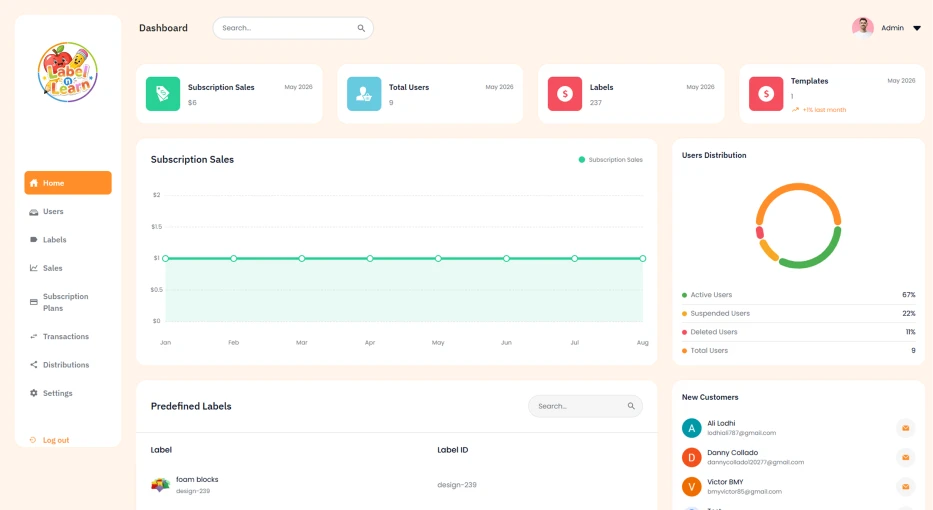This screenshot has height=510, width=933.
Task: Click Victor BMY's orange V avatar
Action: pos(691,486)
